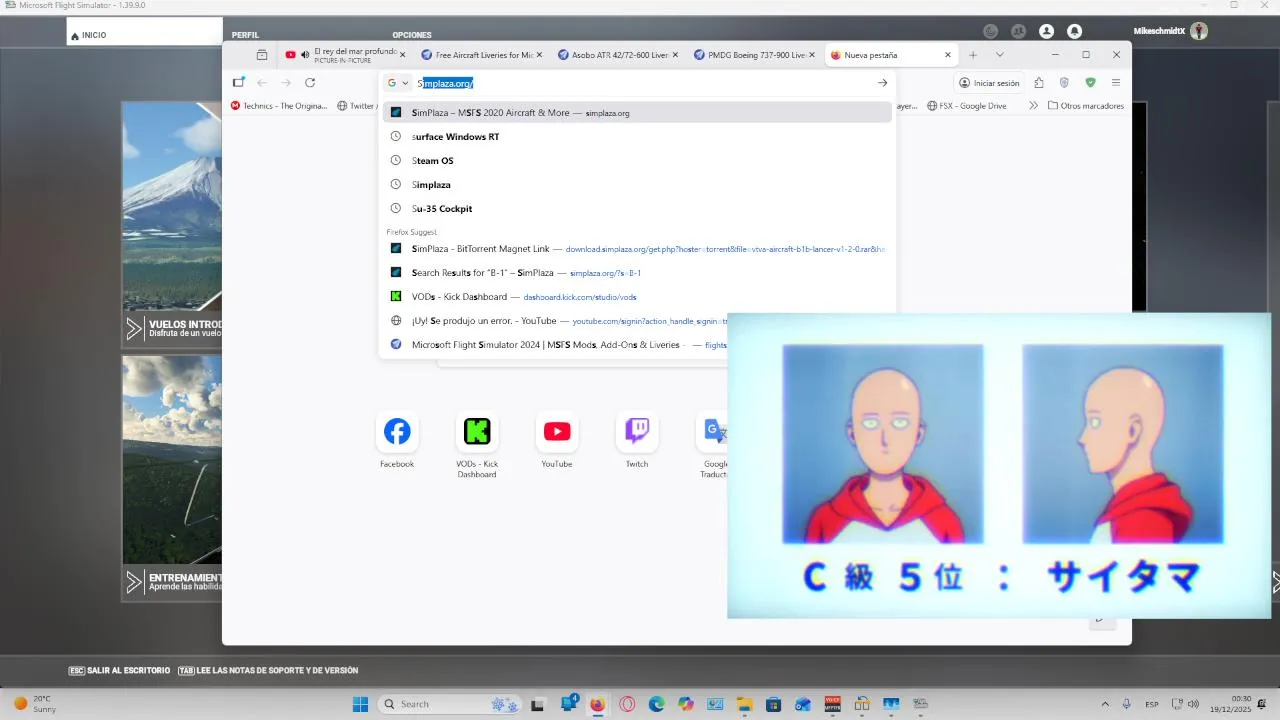Click the Windows taskbar Search box

[x=448, y=704]
